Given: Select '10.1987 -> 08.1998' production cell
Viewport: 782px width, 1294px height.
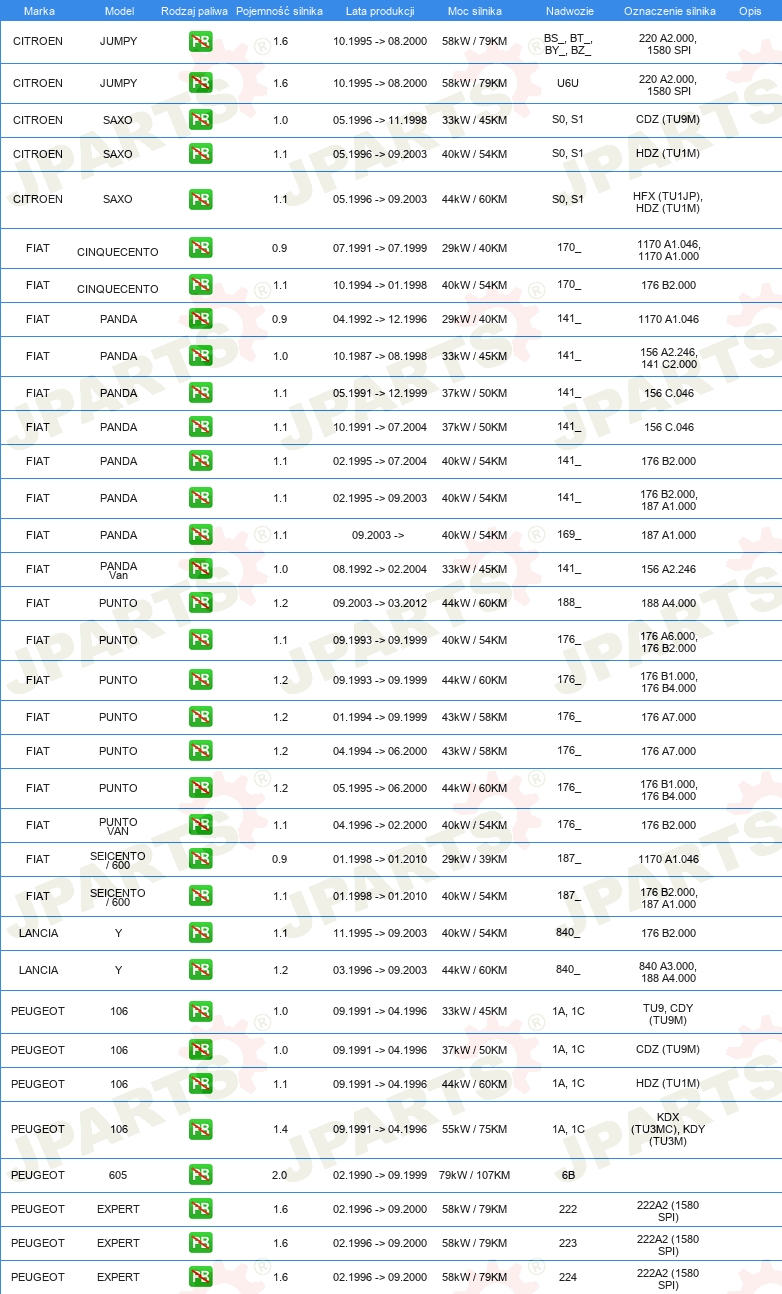Looking at the screenshot, I should tap(380, 356).
